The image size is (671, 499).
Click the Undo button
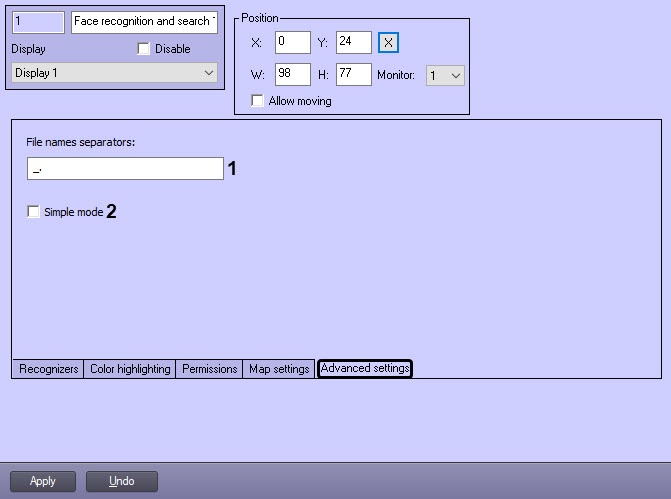121,481
